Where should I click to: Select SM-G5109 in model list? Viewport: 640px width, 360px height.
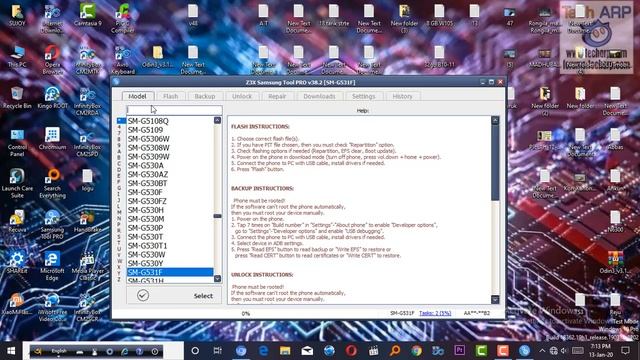[170, 130]
